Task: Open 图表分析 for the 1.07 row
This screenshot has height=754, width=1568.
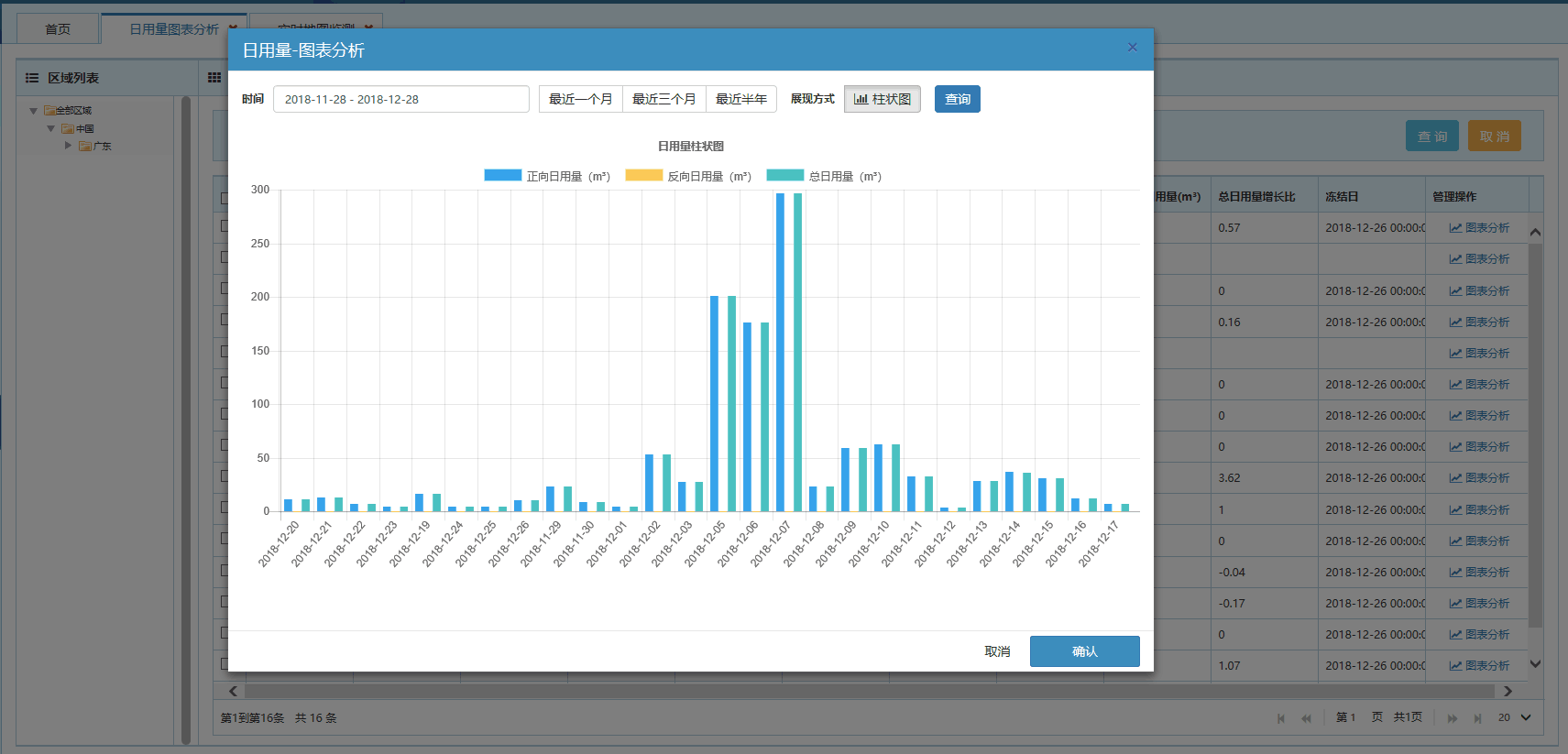Action: 1479,666
